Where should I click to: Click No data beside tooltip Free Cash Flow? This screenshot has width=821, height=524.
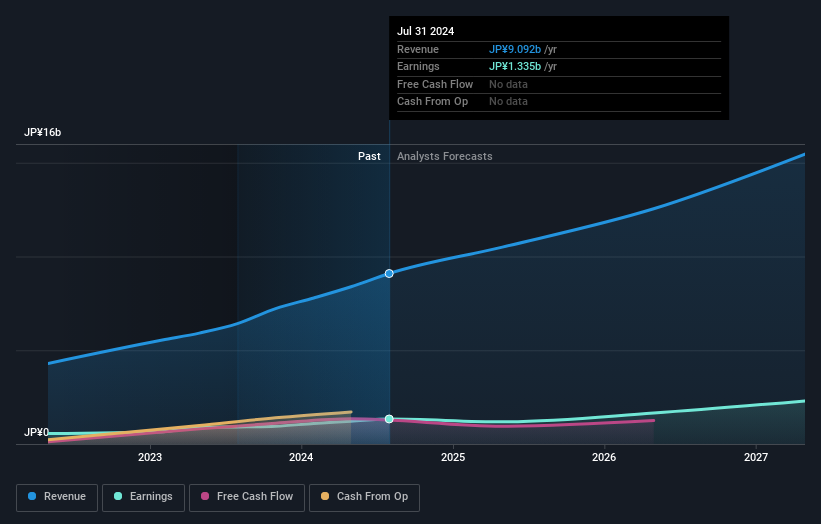click(508, 84)
